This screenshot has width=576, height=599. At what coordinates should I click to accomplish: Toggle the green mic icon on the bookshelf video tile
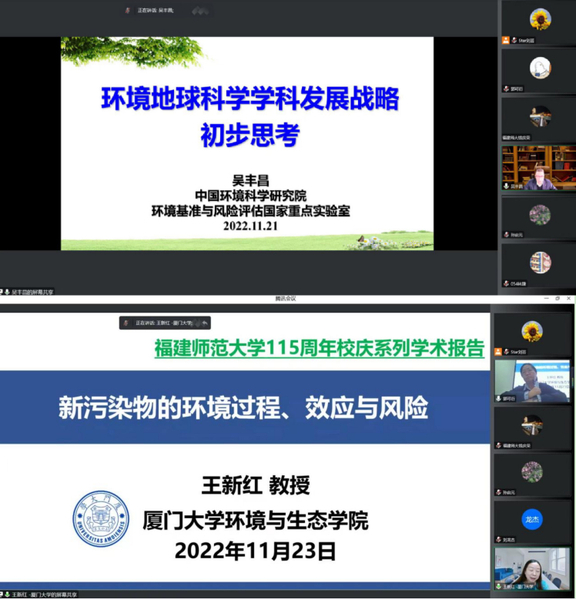(x=506, y=186)
